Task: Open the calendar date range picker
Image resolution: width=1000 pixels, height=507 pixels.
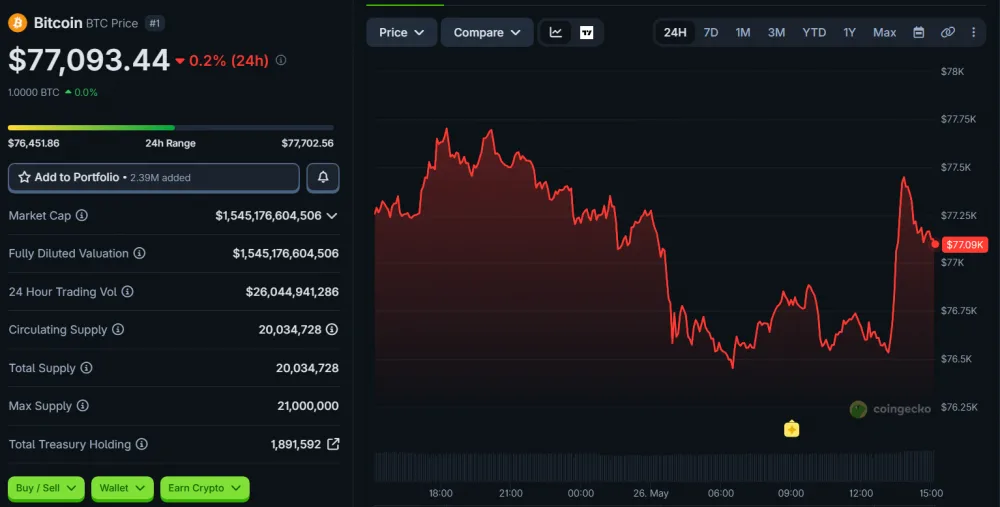Action: tap(918, 33)
